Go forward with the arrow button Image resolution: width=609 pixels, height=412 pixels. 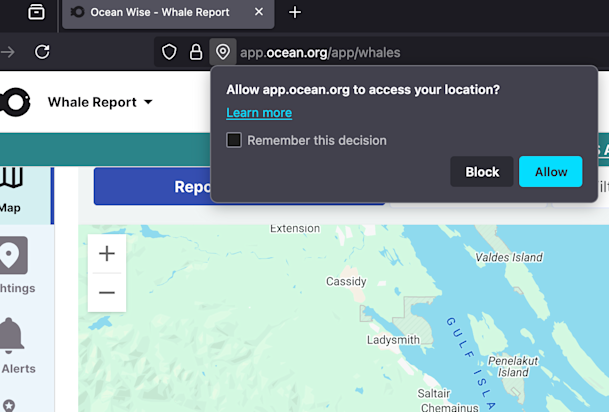[7, 52]
